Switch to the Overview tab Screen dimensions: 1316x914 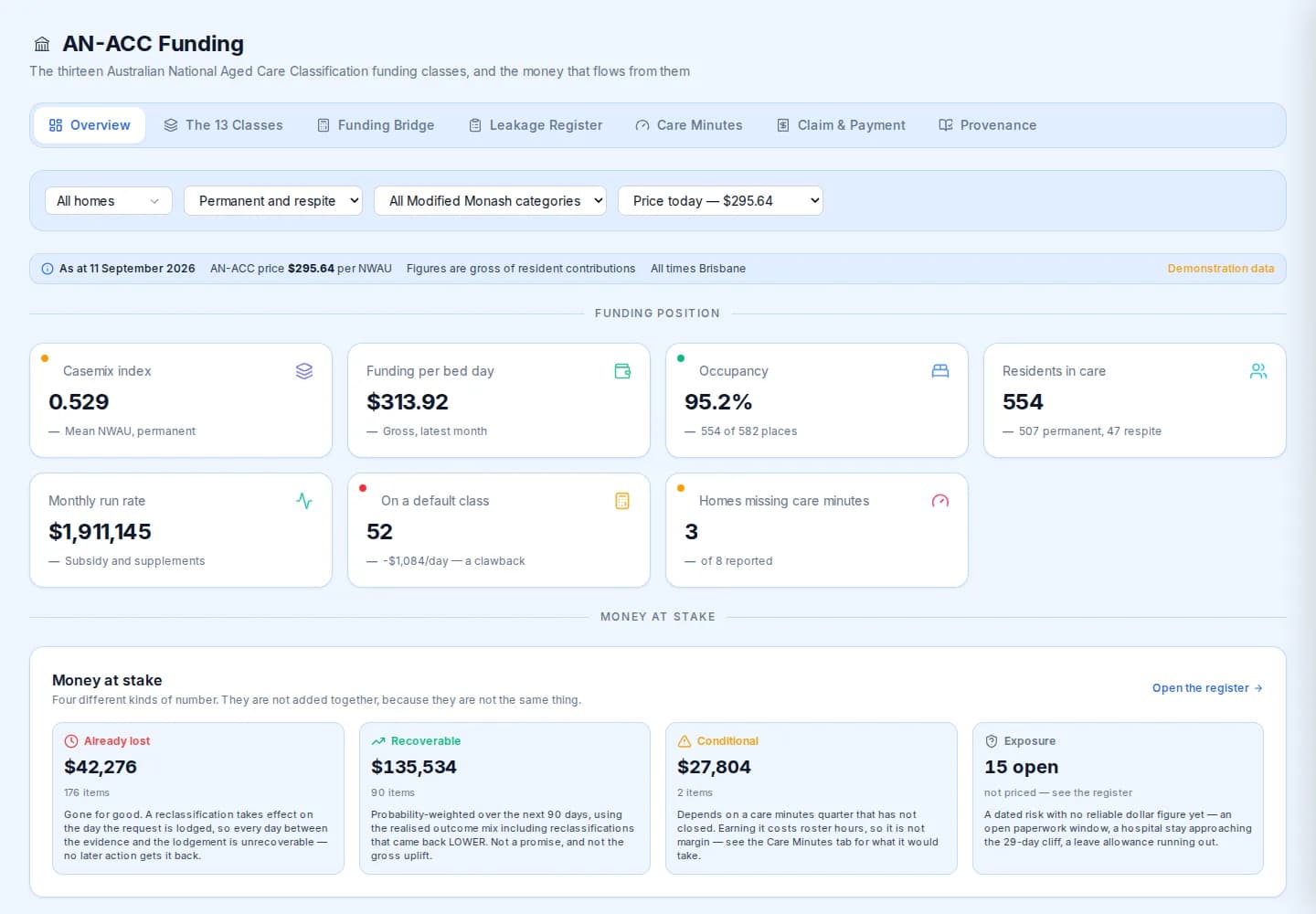tap(90, 125)
